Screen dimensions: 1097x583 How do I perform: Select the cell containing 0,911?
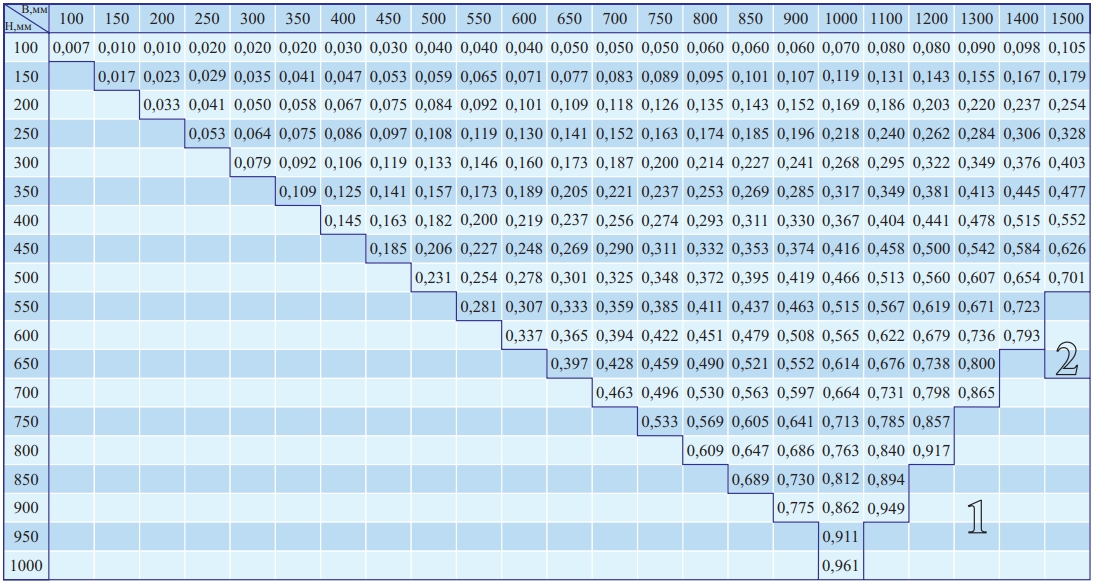pyautogui.click(x=840, y=537)
